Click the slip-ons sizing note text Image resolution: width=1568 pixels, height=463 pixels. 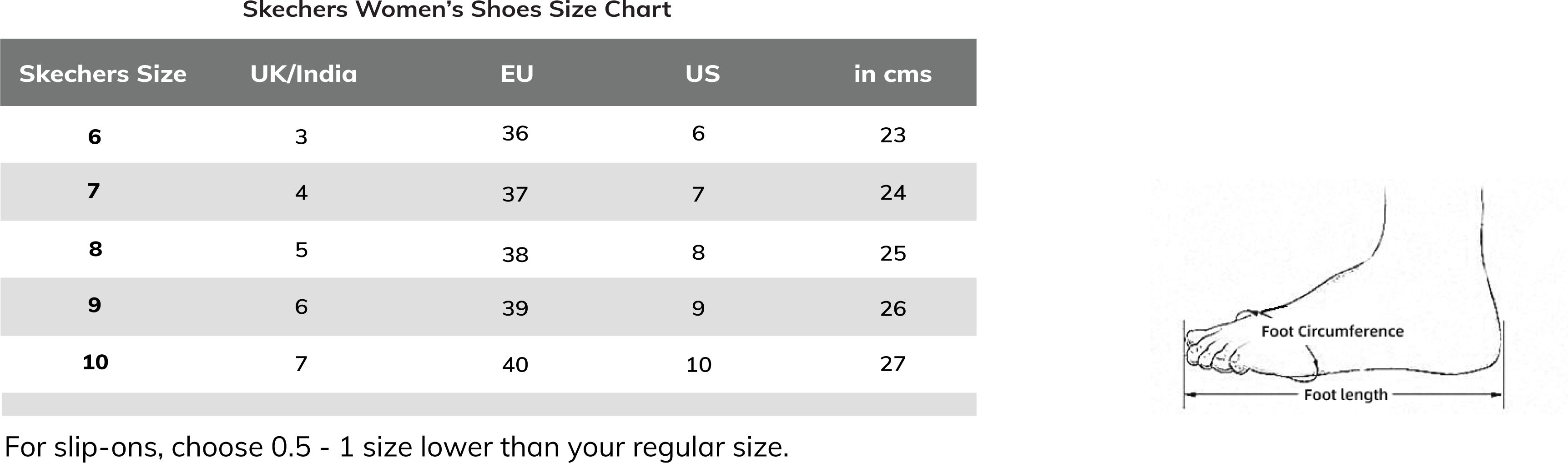[x=396, y=447]
